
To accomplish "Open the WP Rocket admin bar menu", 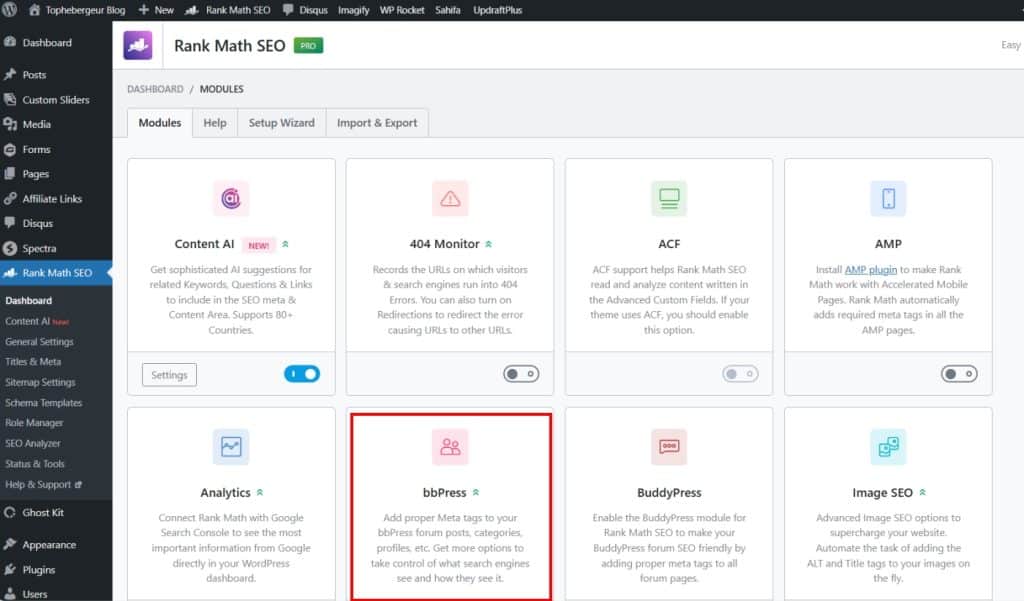I will coord(402,10).
